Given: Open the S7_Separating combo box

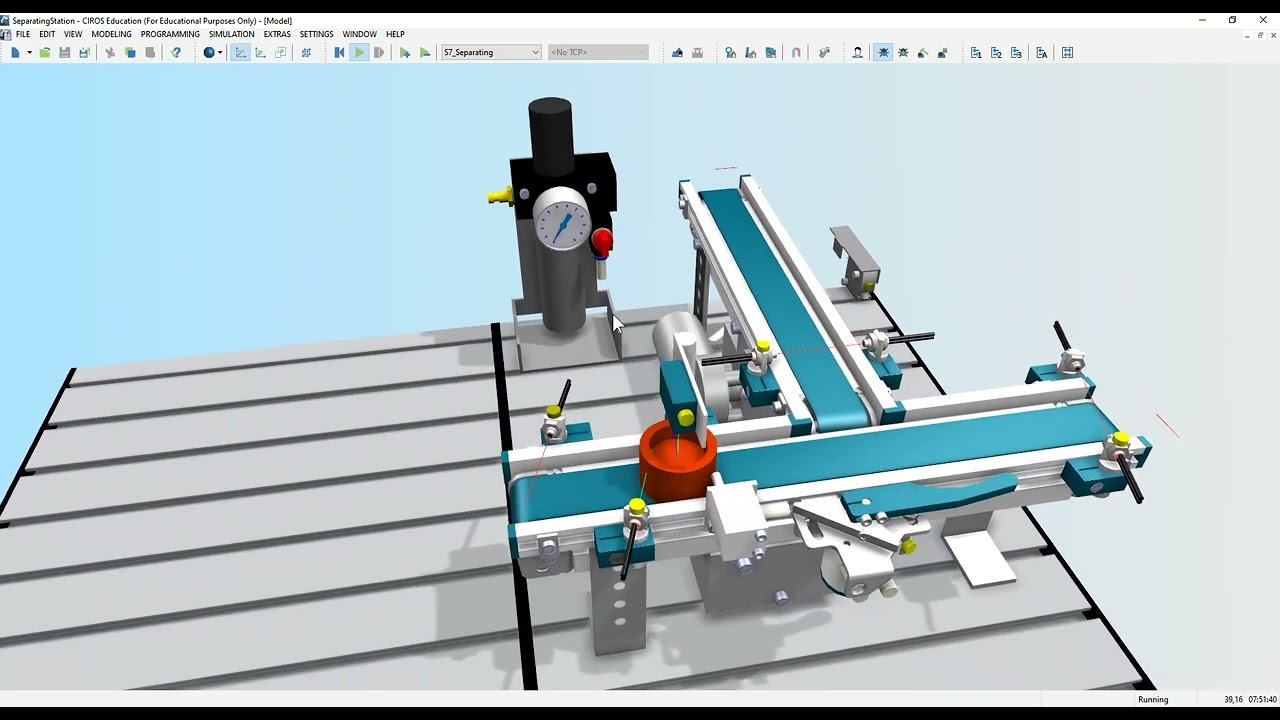Looking at the screenshot, I should (491, 52).
